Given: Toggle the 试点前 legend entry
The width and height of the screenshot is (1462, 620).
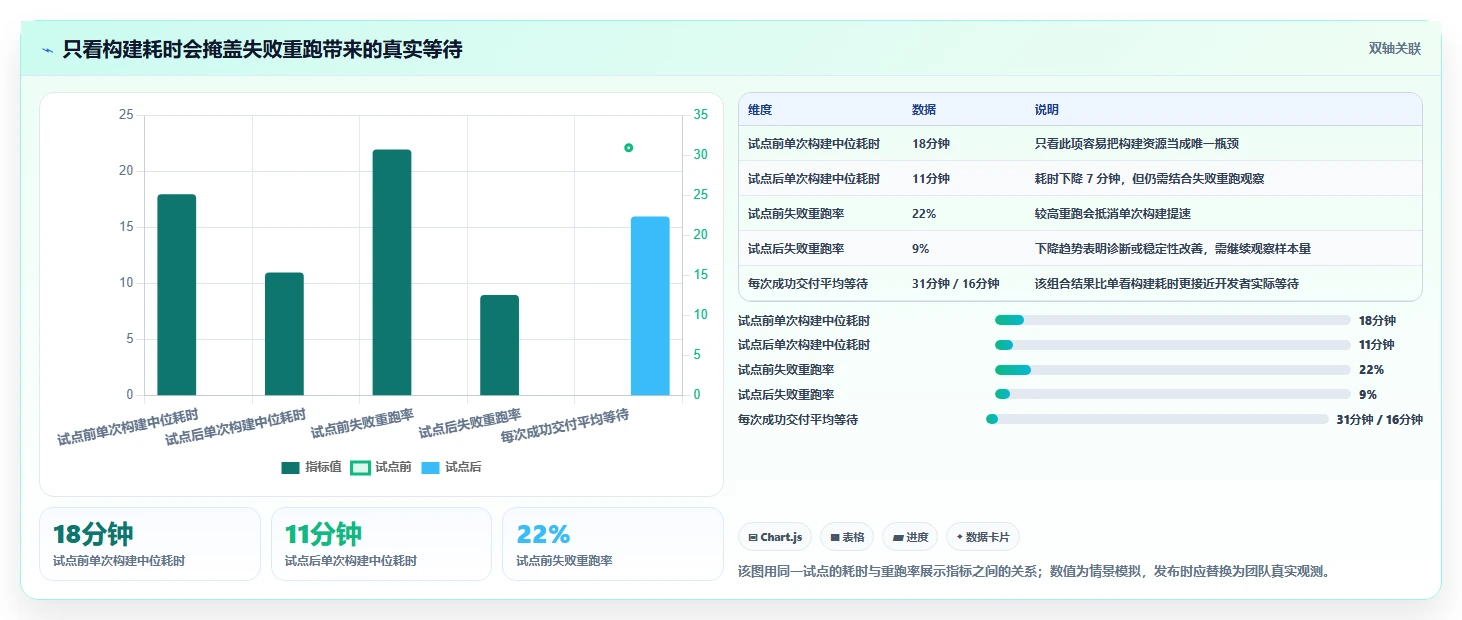Looking at the screenshot, I should pos(381,467).
